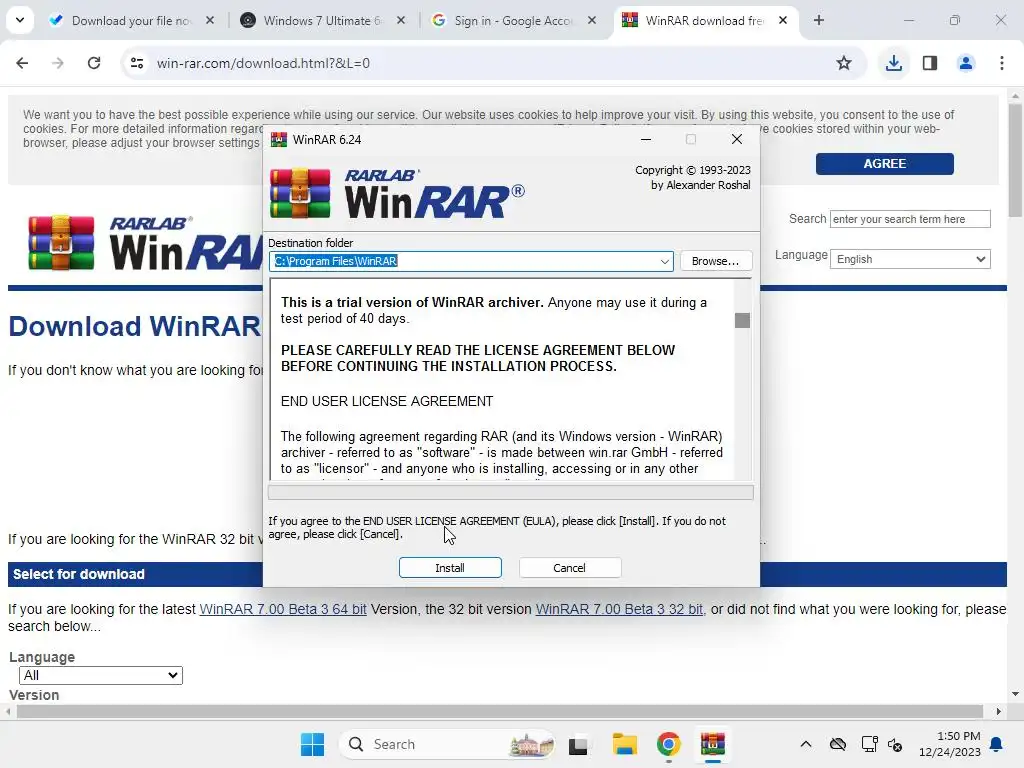The height and width of the screenshot is (768, 1024).
Task: Click muted volume tray icon
Action: pyautogui.click(x=895, y=744)
